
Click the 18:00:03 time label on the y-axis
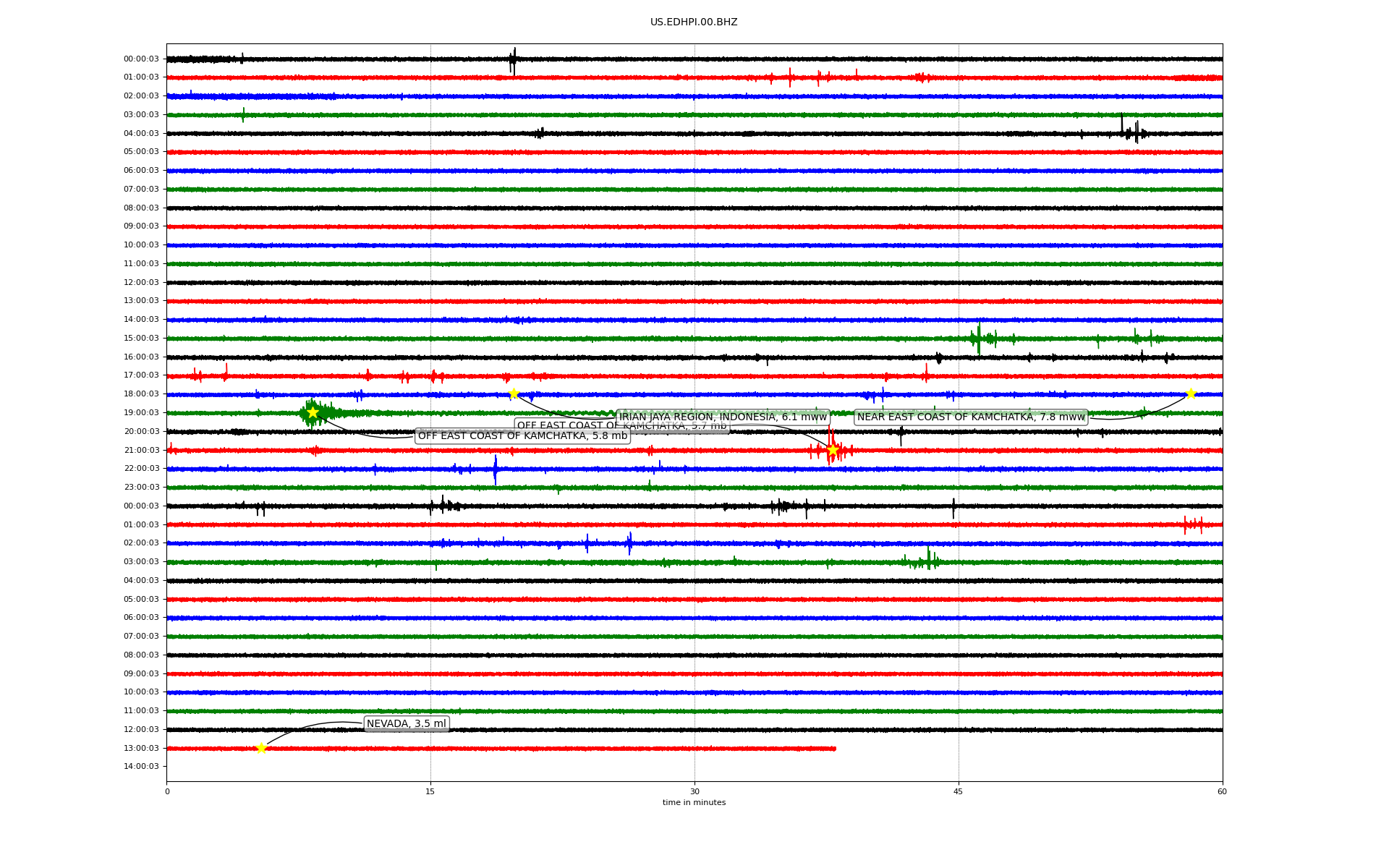coord(141,393)
